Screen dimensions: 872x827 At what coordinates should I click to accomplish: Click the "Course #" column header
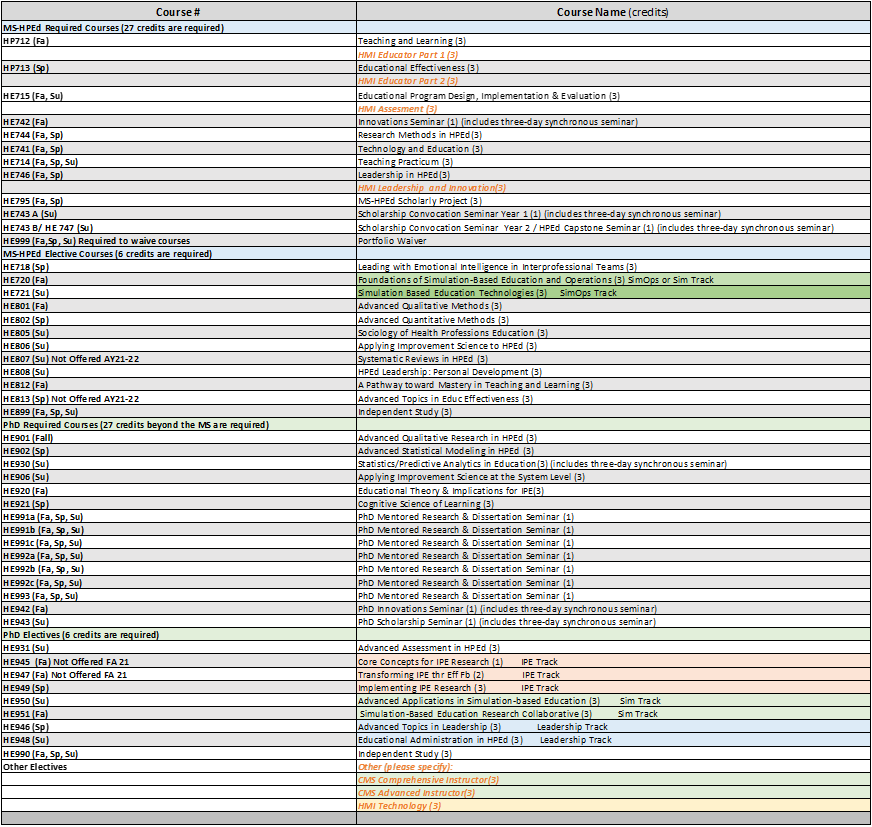178,12
